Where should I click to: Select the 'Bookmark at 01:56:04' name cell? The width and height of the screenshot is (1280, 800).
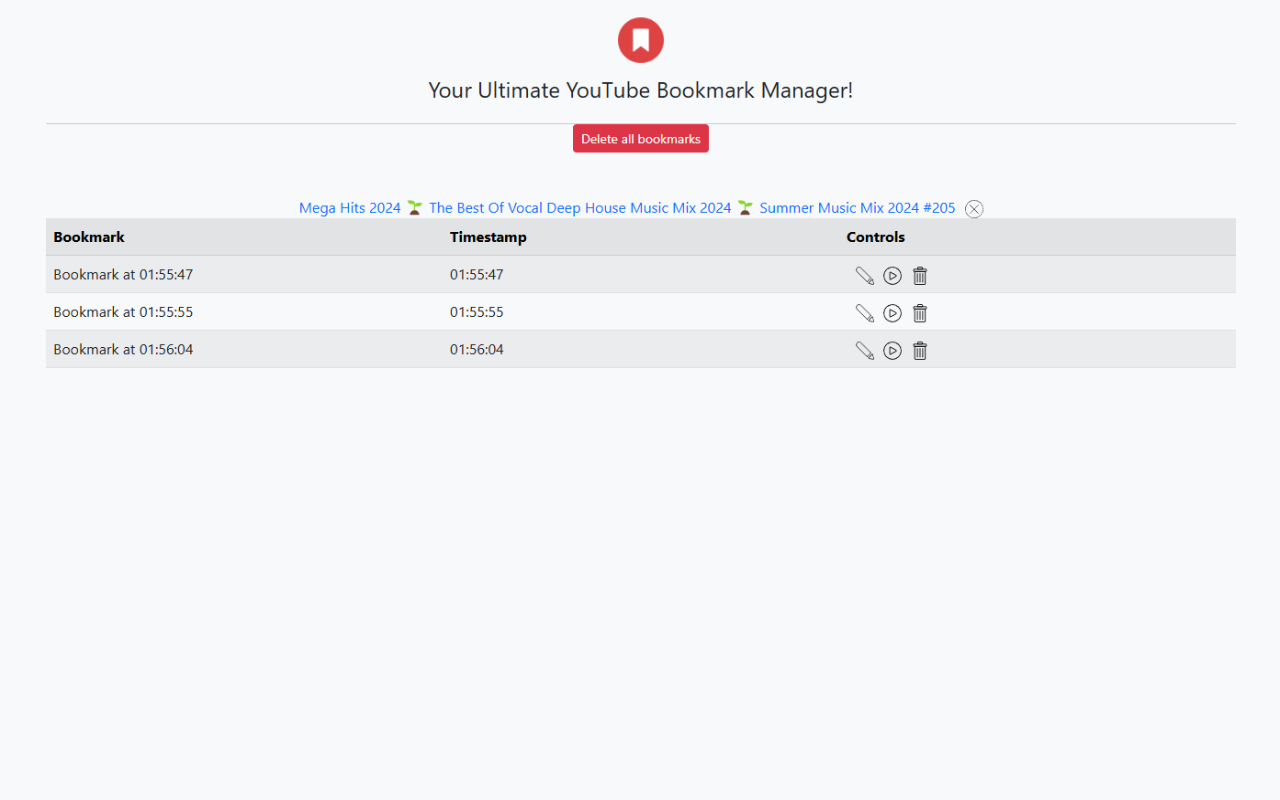(x=244, y=349)
